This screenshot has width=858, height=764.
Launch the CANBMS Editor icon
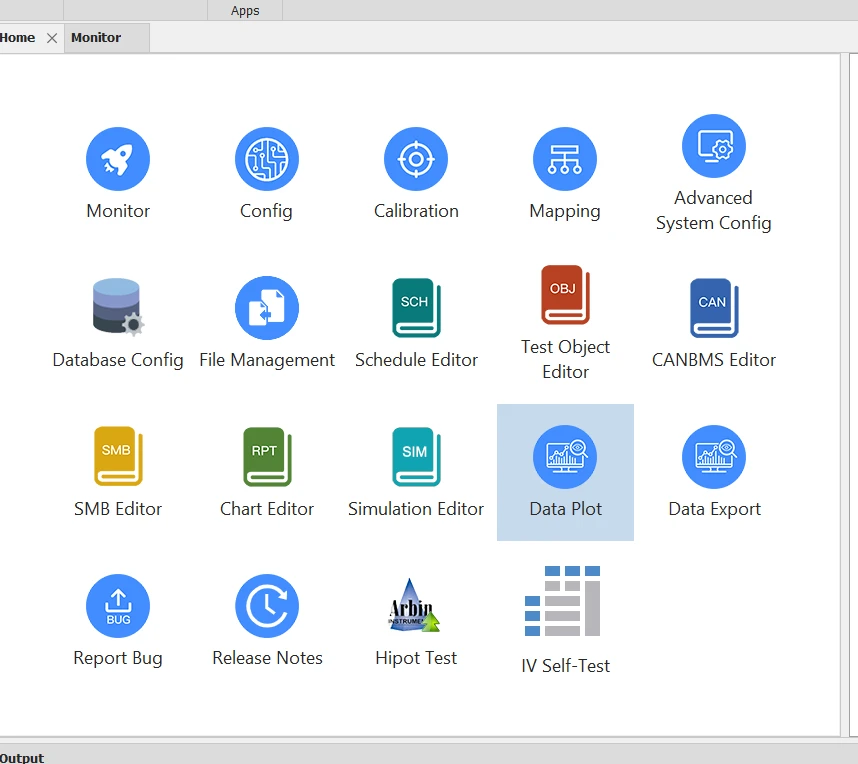pyautogui.click(x=714, y=308)
